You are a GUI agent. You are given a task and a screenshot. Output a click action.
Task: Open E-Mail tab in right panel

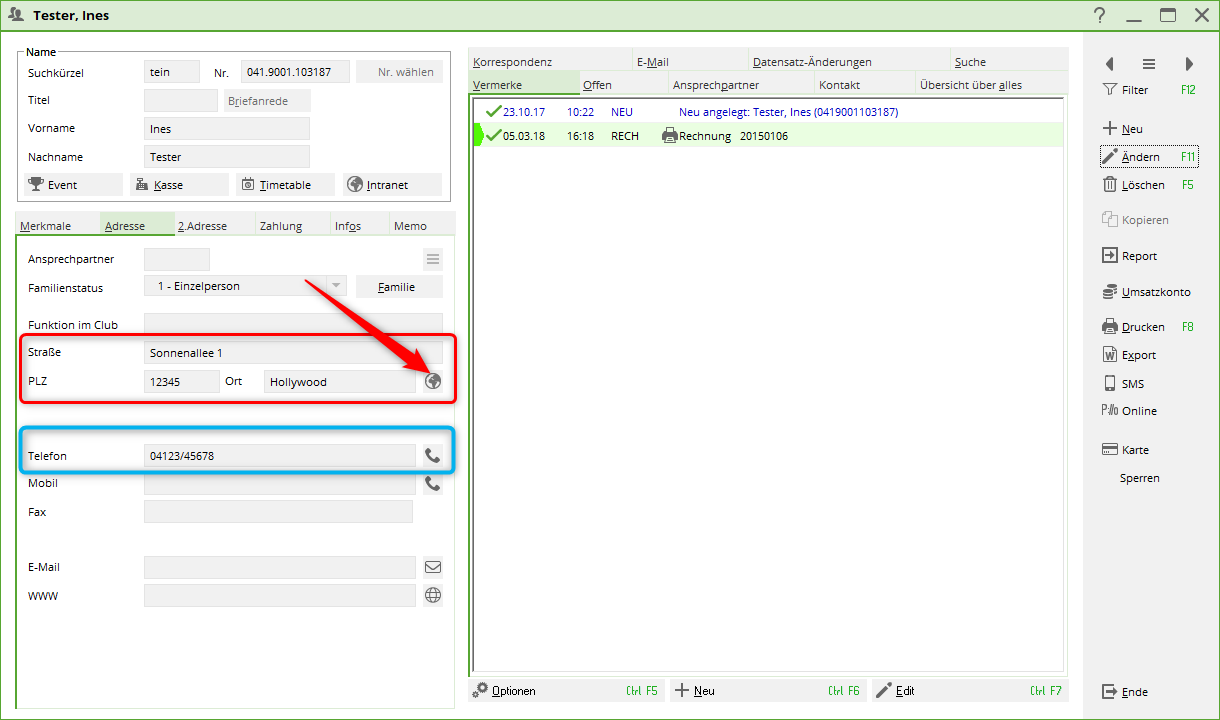[690, 61]
